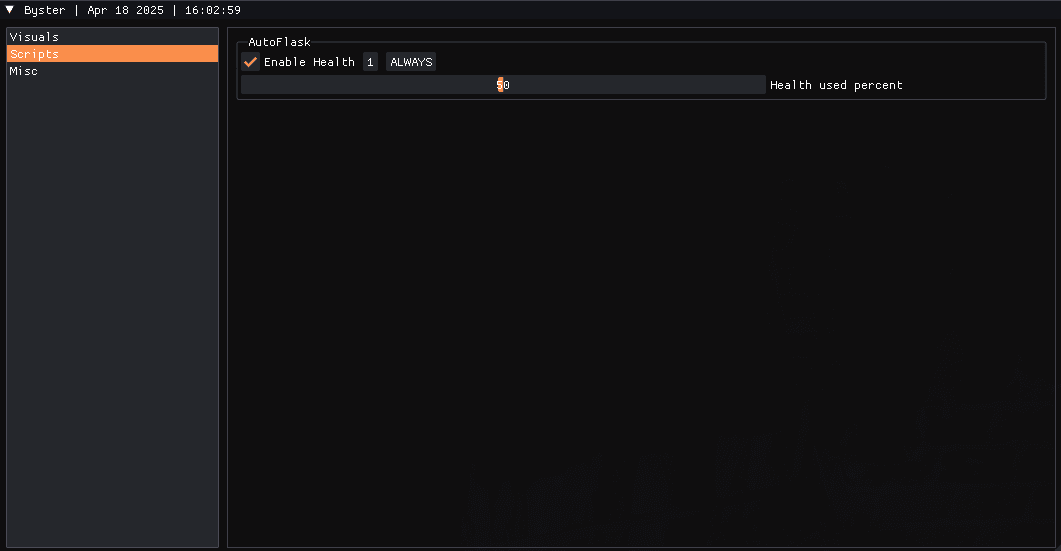Image resolution: width=1061 pixels, height=551 pixels.
Task: Click the blank title bar area right of the clock
Action: pyautogui.click(x=650, y=10)
